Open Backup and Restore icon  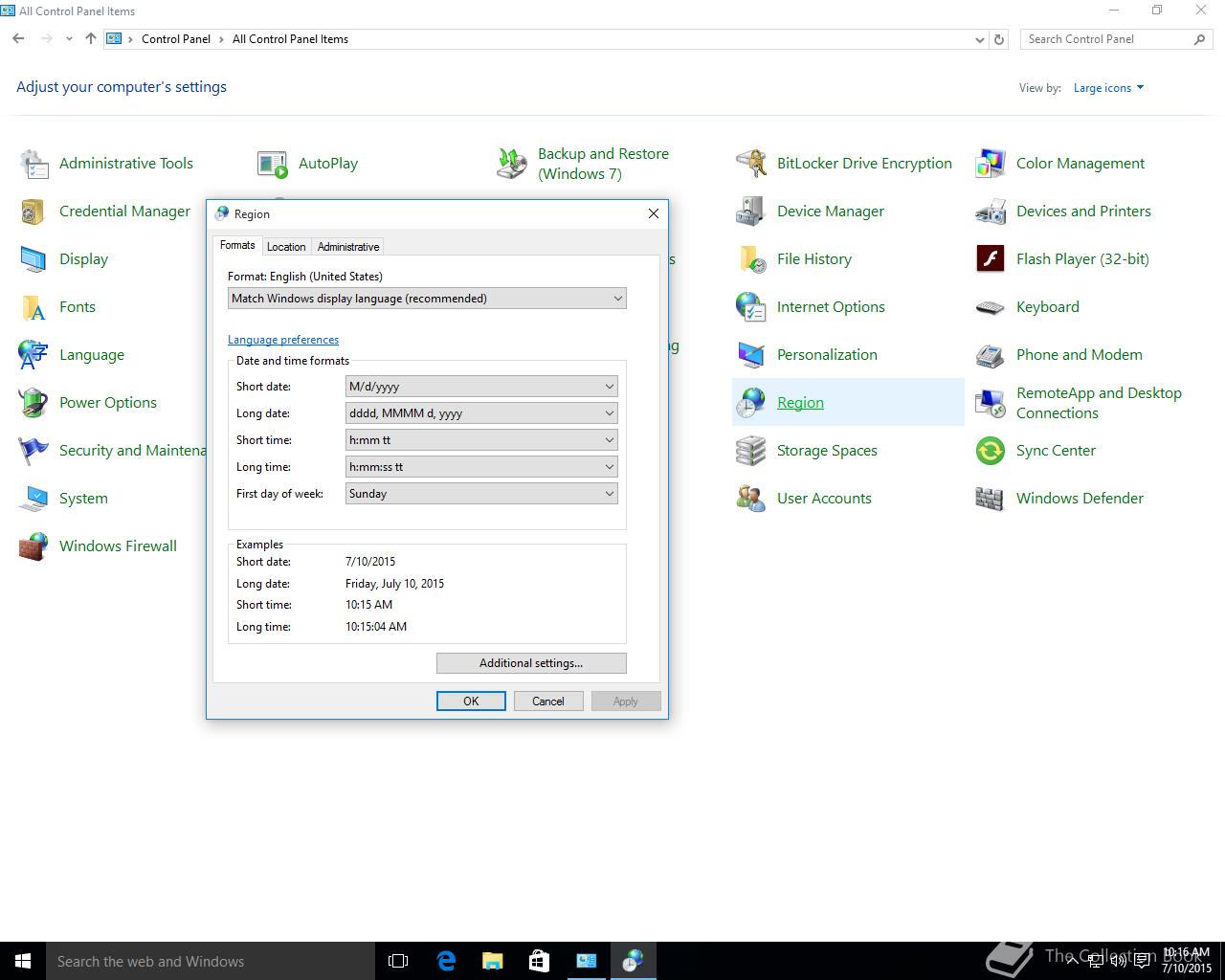click(x=512, y=164)
